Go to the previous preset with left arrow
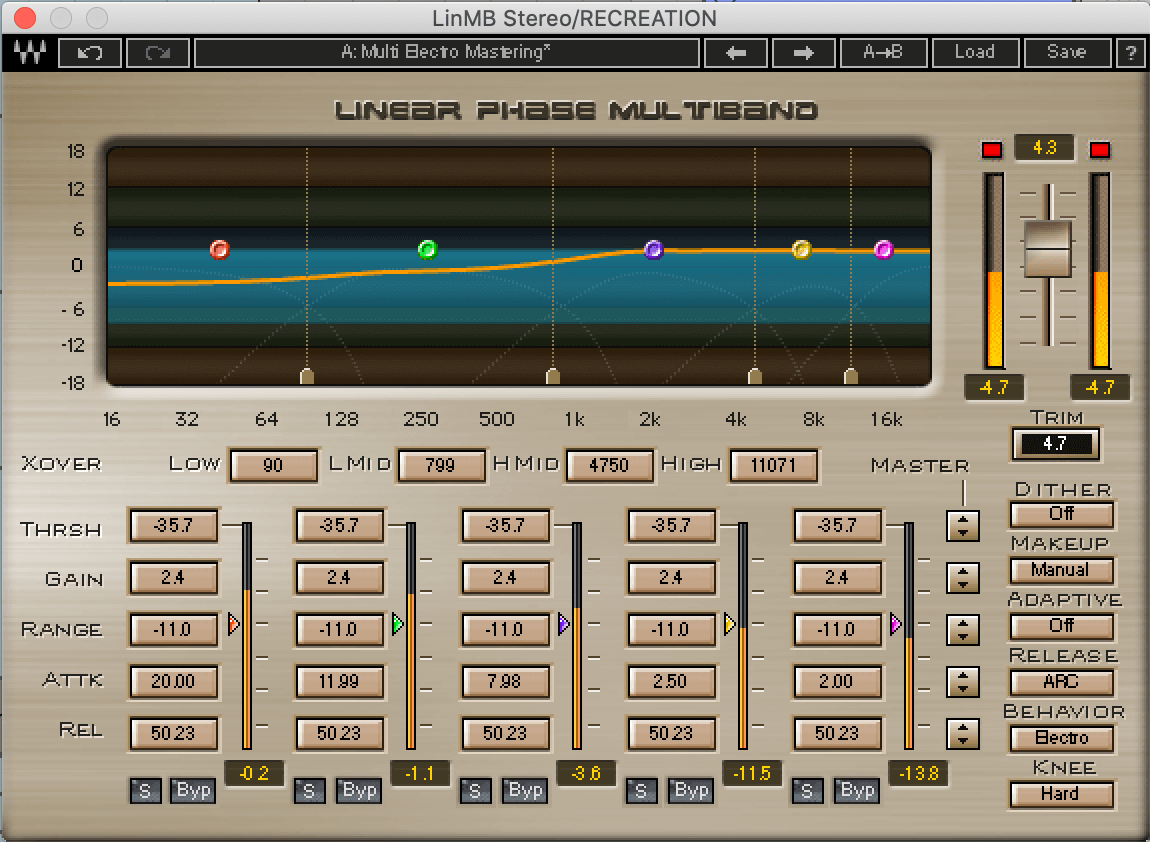 (x=736, y=53)
